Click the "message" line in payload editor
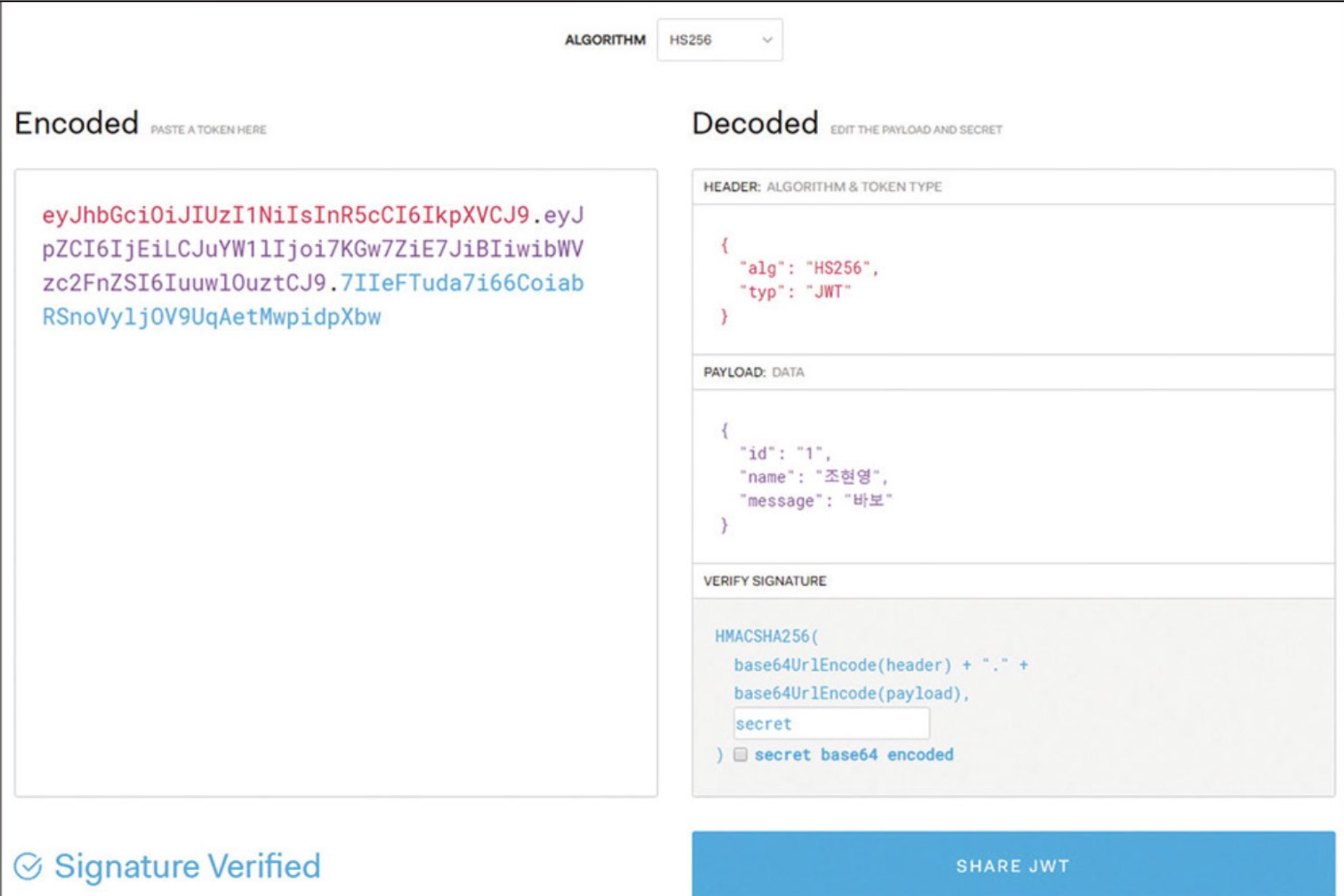Viewport: 1344px width, 896px height. point(815,501)
